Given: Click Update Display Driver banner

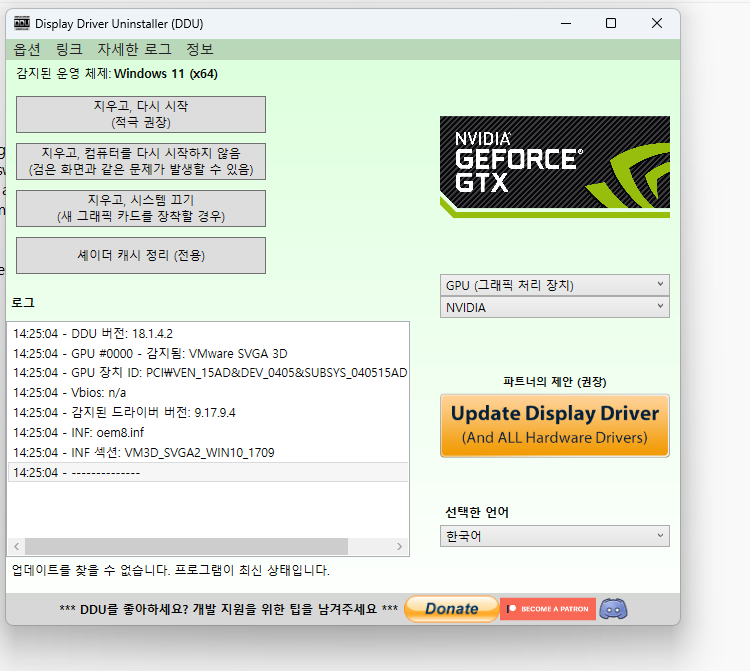Looking at the screenshot, I should 554,426.
